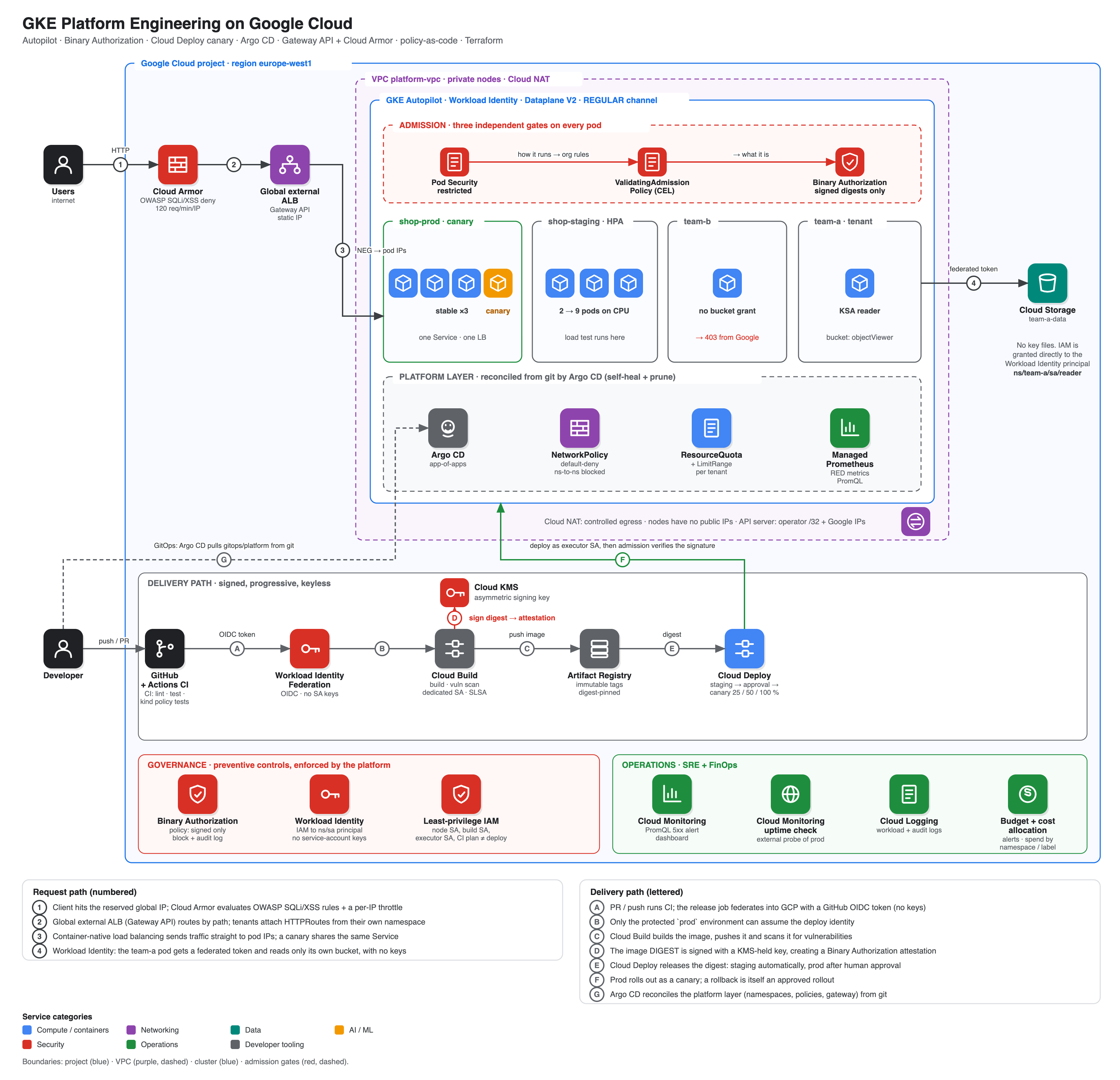Viewport: 1120px width, 1080px height.
Task: Click the orange AI / ML legend swatch
Action: (339, 1030)
